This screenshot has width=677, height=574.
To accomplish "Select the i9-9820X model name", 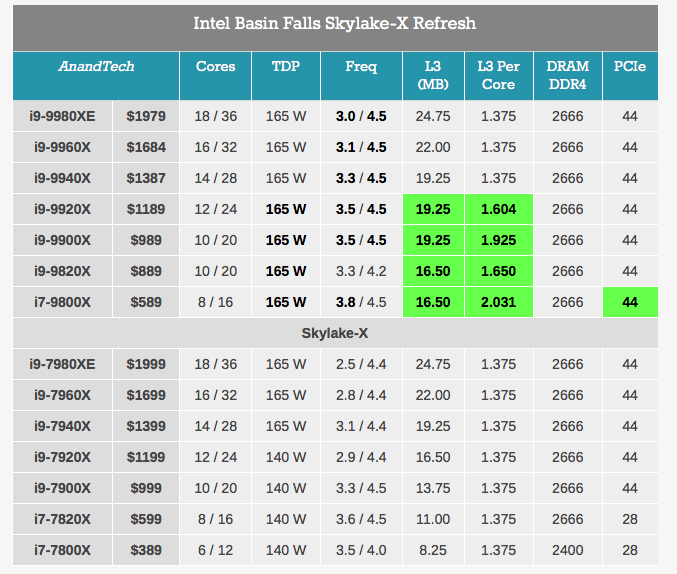I will click(62, 271).
